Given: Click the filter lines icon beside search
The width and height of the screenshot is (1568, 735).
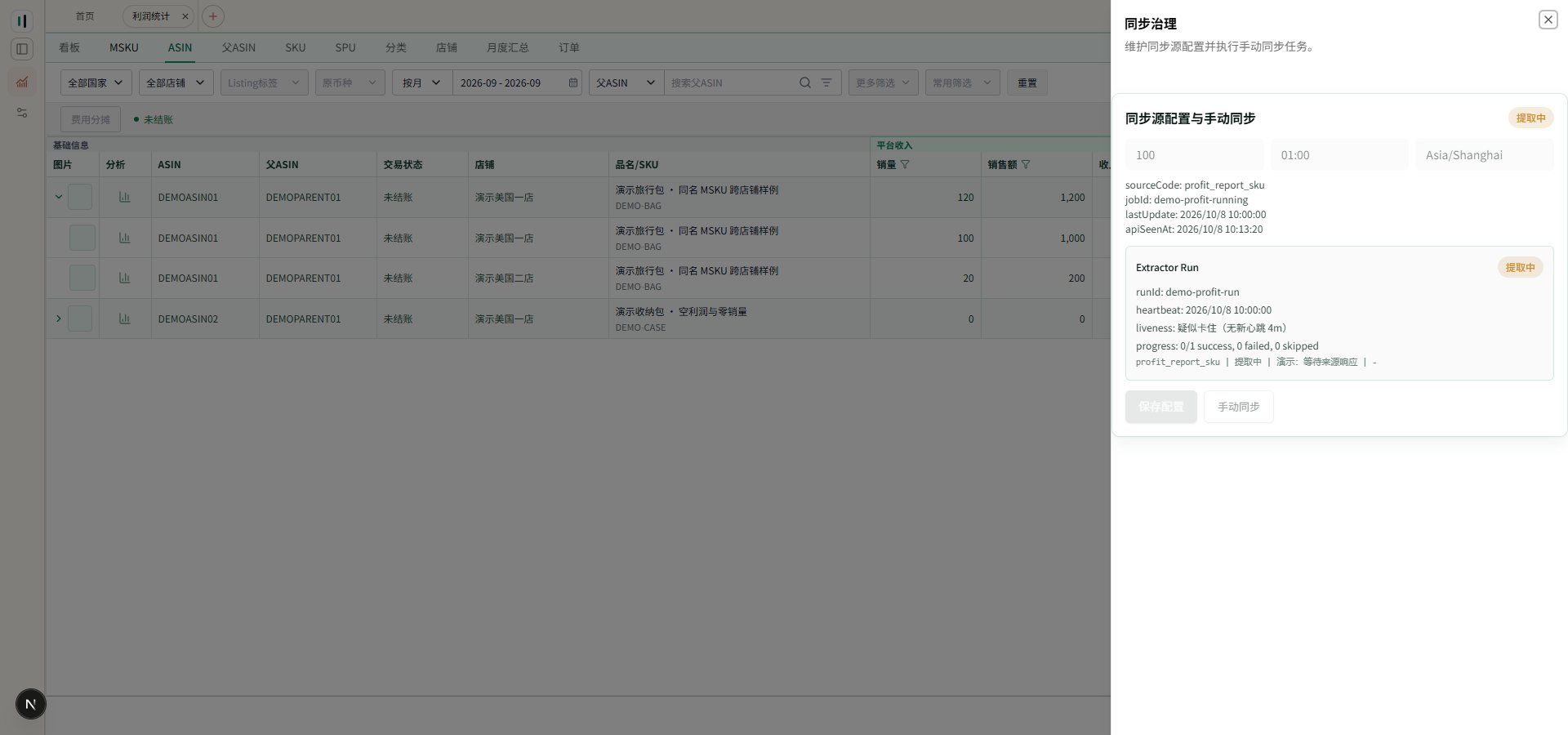Looking at the screenshot, I should point(826,82).
